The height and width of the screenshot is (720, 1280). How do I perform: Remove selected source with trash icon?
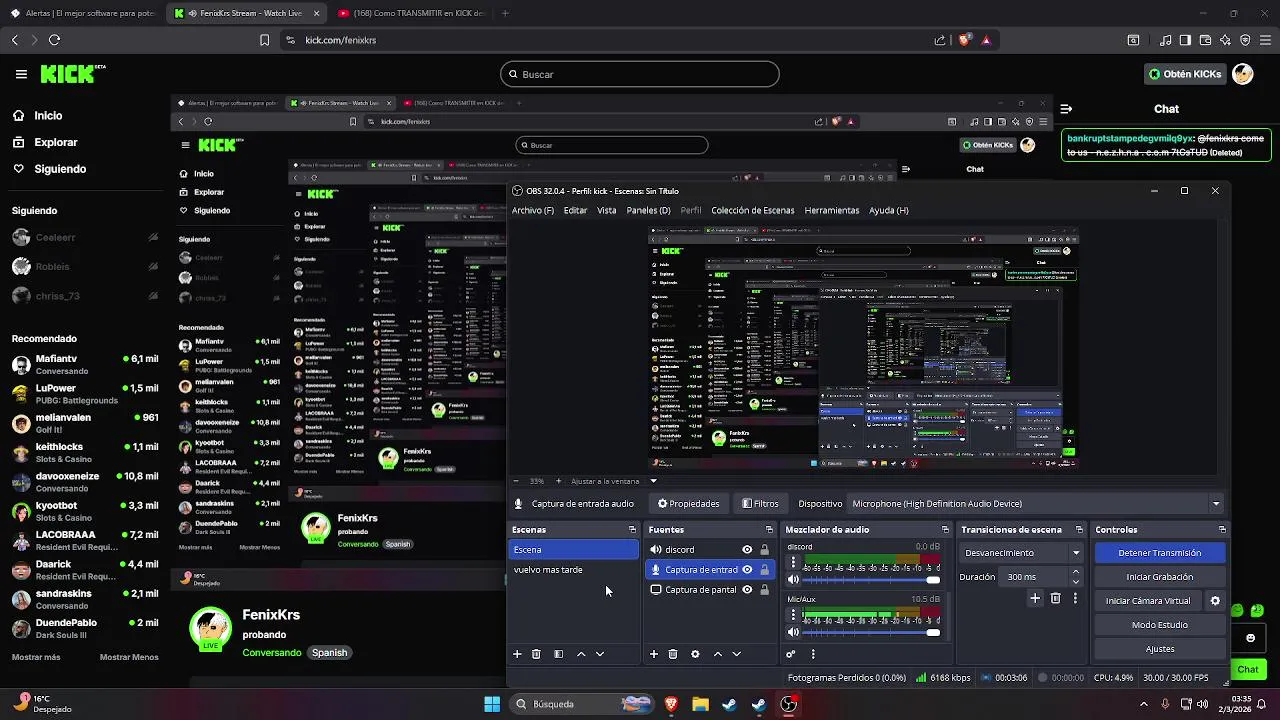click(x=673, y=654)
